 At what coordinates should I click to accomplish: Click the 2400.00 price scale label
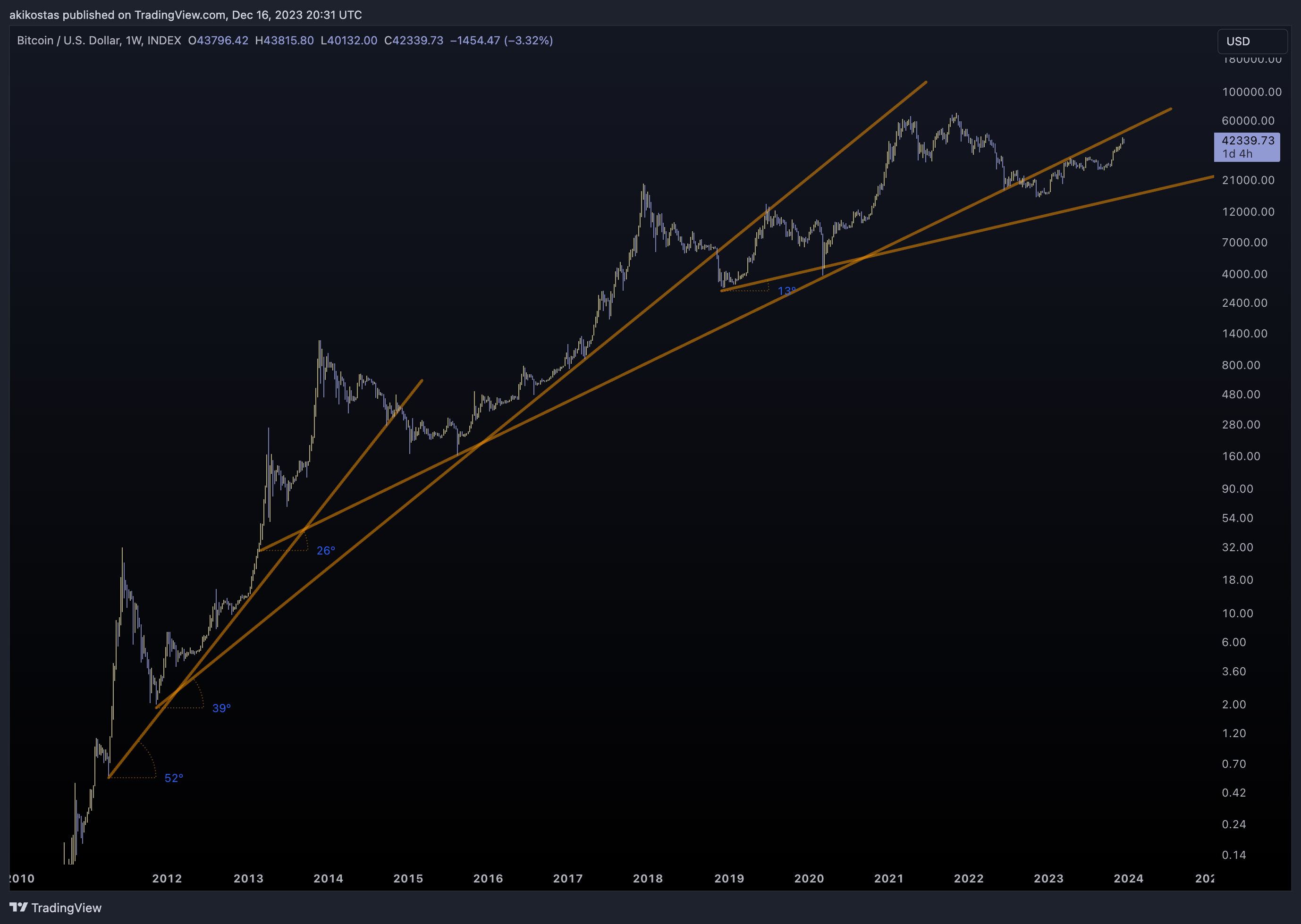click(x=1245, y=302)
